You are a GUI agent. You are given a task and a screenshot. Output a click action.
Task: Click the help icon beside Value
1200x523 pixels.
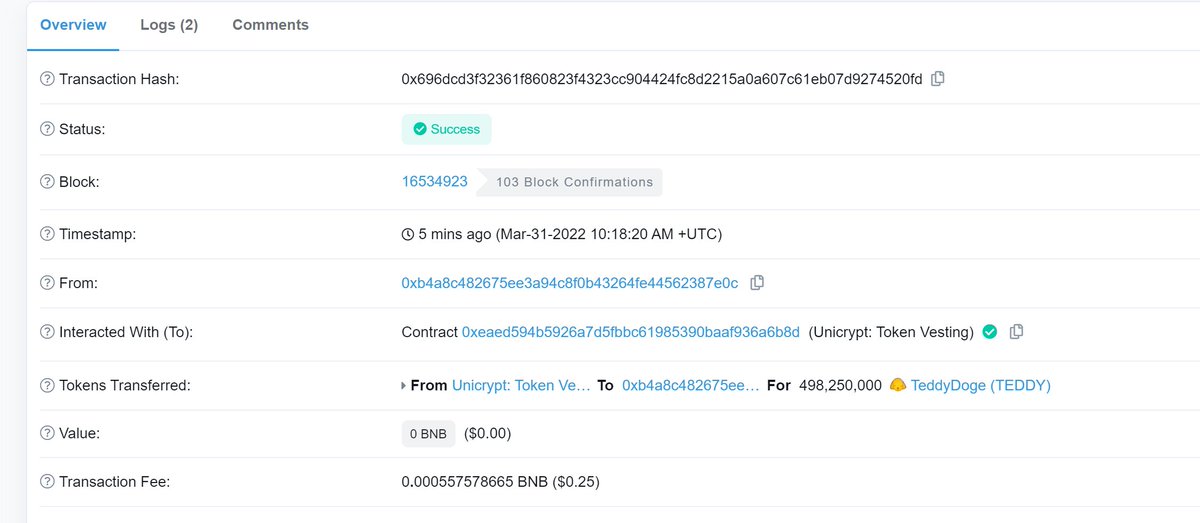[47, 434]
